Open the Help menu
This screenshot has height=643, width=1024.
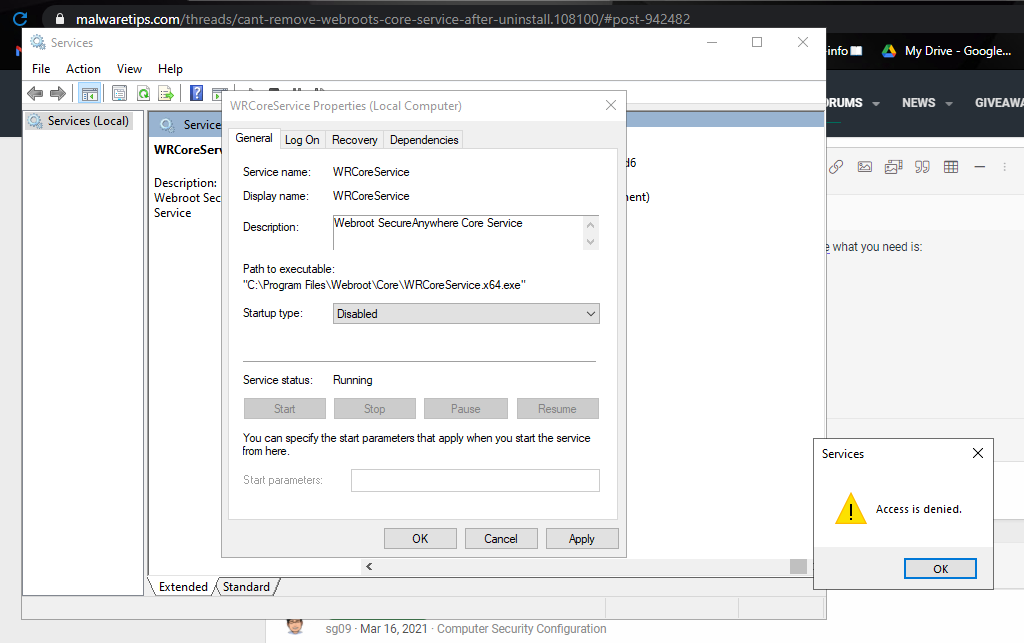click(170, 69)
